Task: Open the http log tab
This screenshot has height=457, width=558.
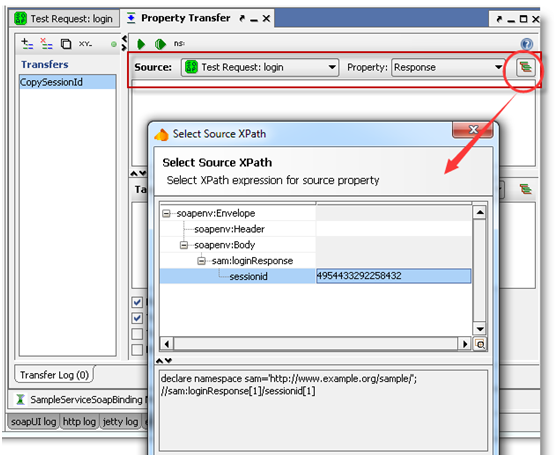Action: tap(79, 422)
